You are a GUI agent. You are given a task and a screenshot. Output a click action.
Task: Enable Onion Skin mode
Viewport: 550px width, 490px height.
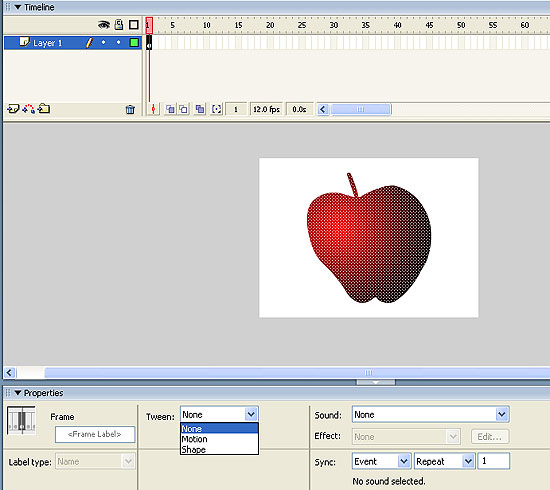170,109
